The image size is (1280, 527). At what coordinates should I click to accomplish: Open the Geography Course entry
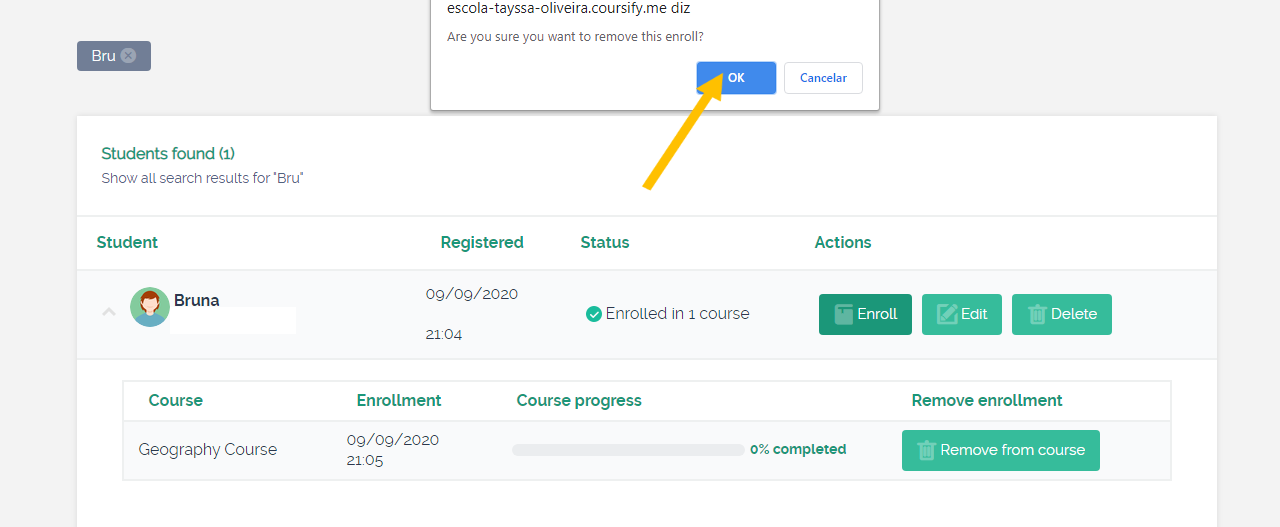(x=208, y=450)
